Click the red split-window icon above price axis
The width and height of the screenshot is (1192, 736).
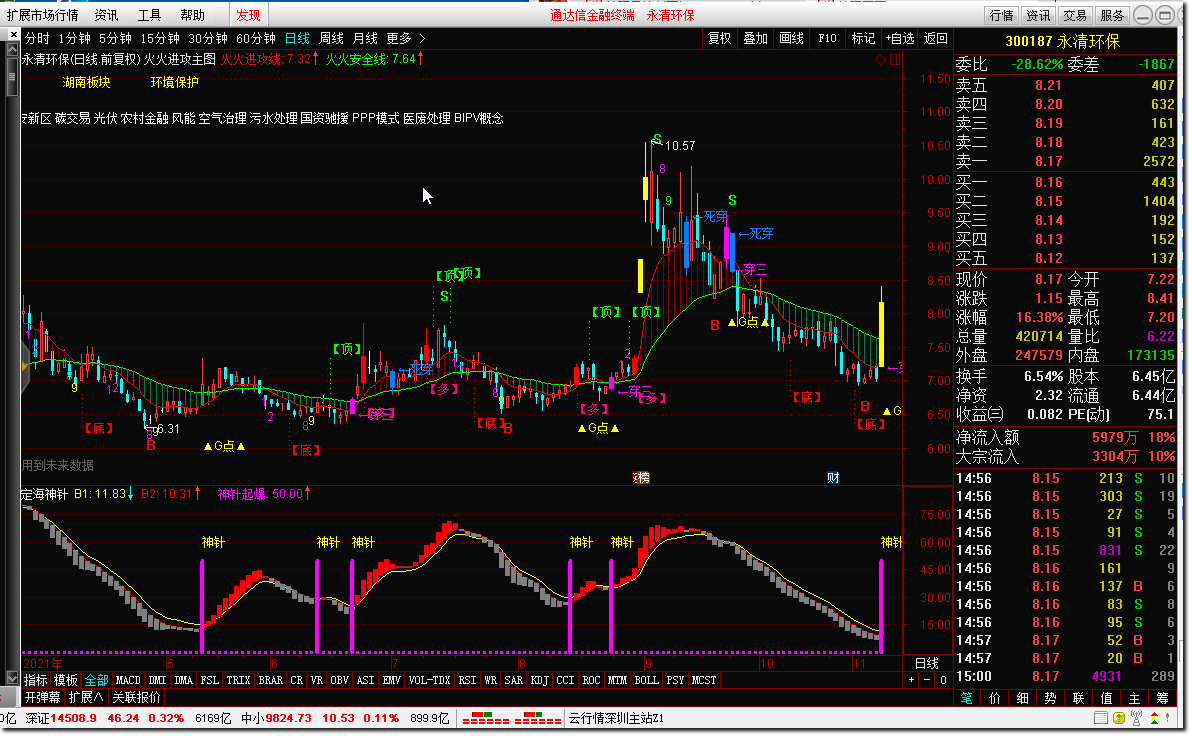point(895,59)
